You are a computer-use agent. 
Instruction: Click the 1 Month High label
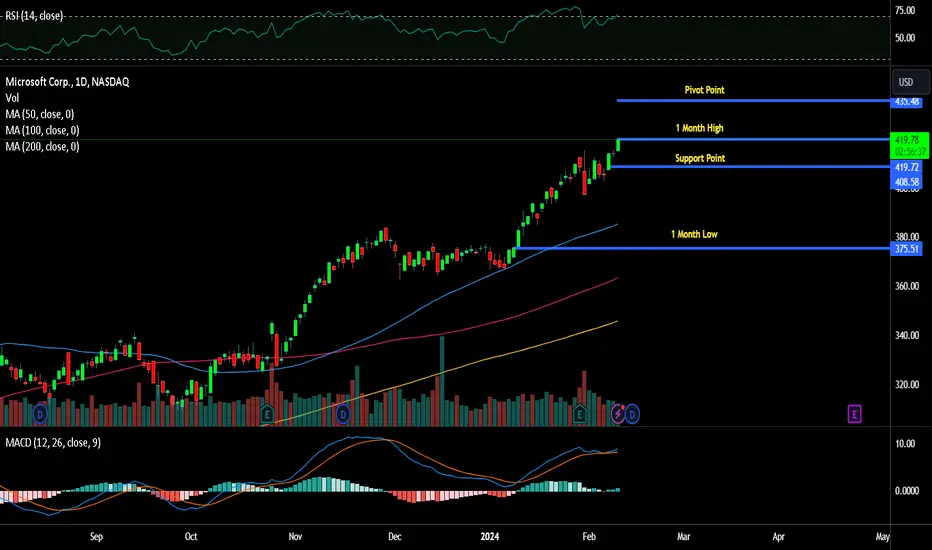700,128
